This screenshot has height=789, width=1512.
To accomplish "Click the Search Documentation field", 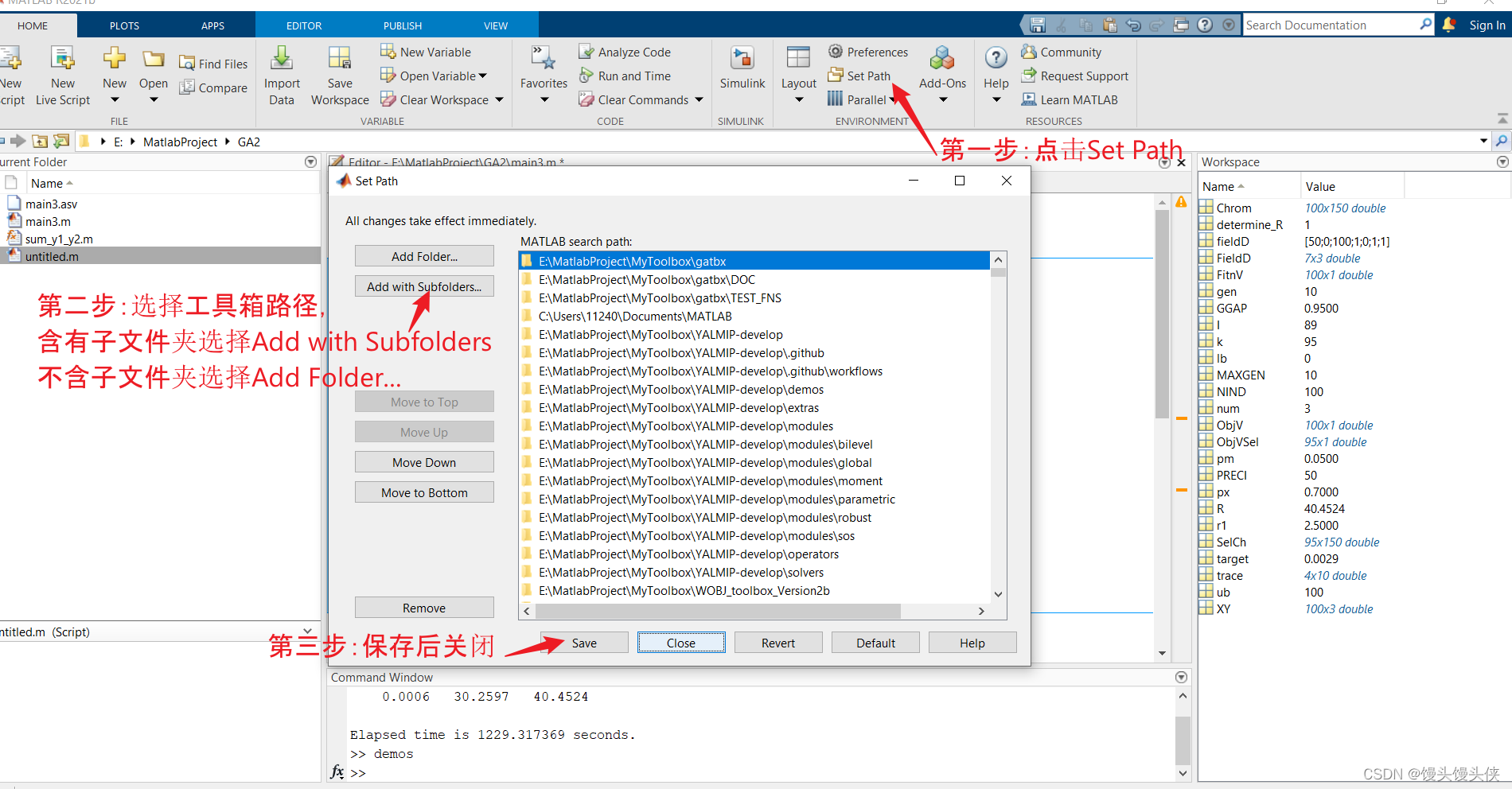I will click(x=1331, y=25).
